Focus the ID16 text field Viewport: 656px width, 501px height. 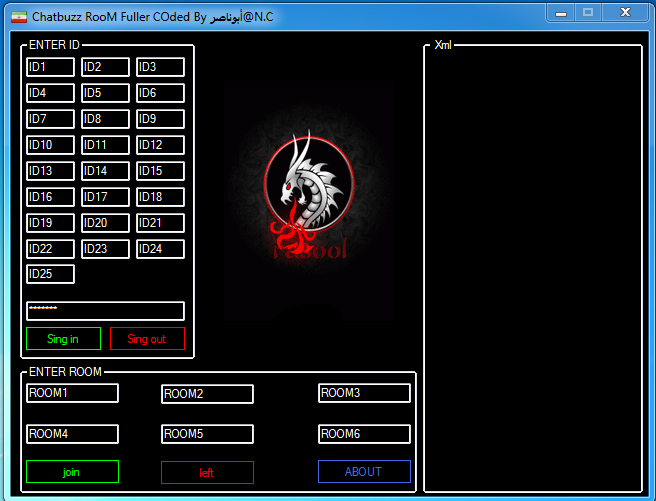[50, 197]
